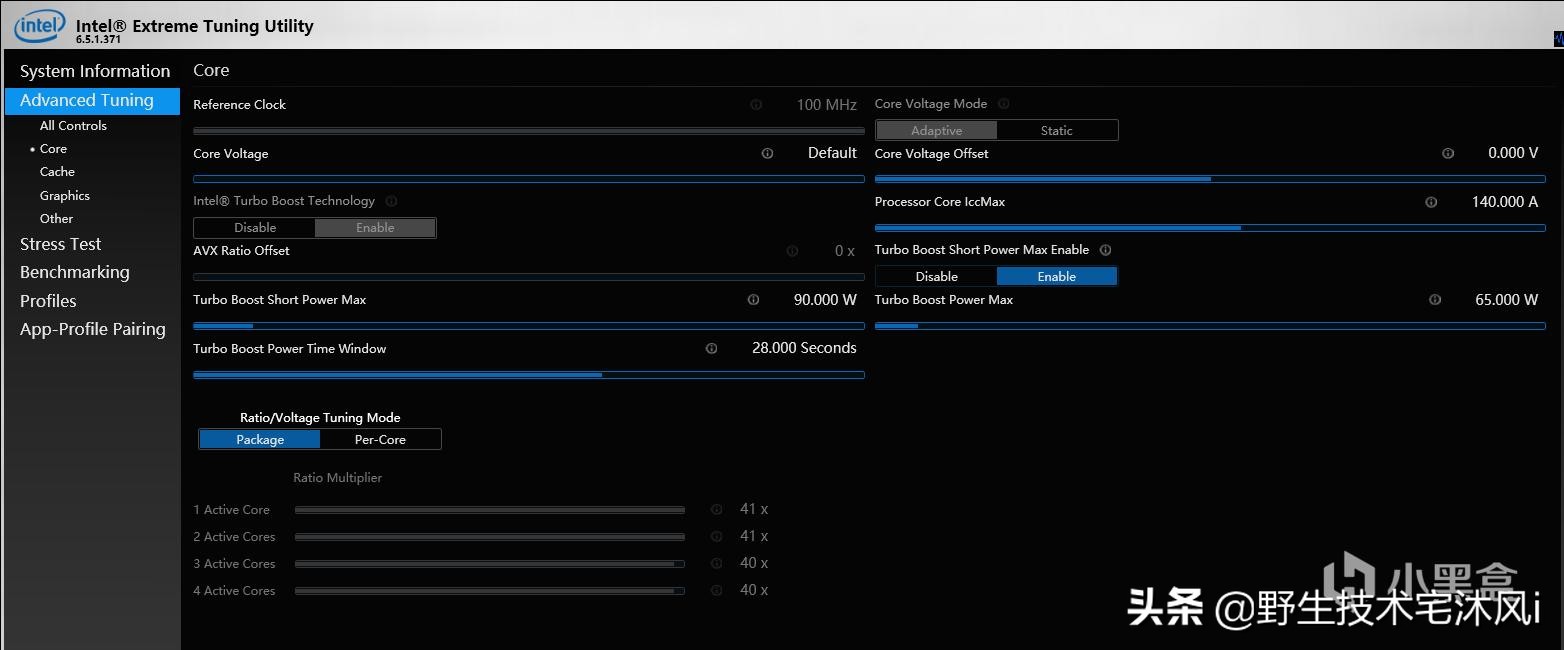The width and height of the screenshot is (1564, 650).
Task: Open the System Information section
Action: (x=95, y=71)
